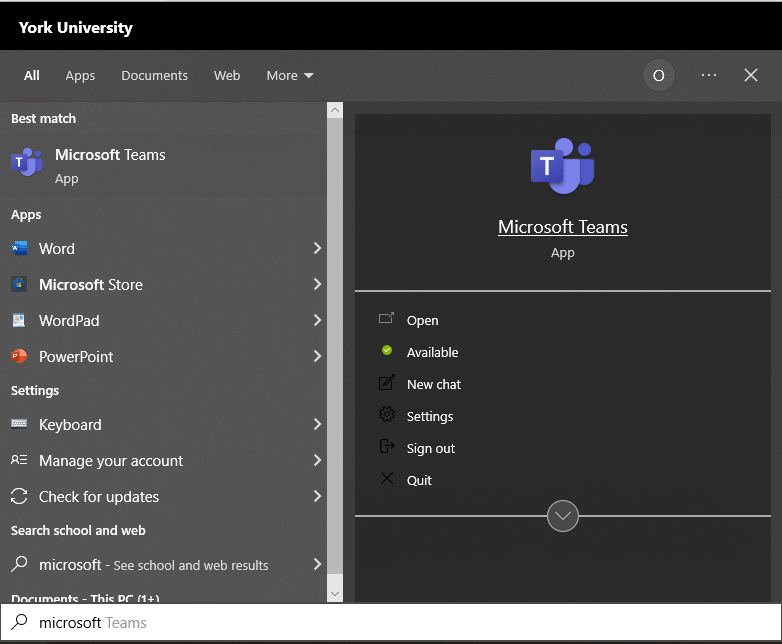
Task: Click the Settings gear icon in Teams actions
Action: 387,414
